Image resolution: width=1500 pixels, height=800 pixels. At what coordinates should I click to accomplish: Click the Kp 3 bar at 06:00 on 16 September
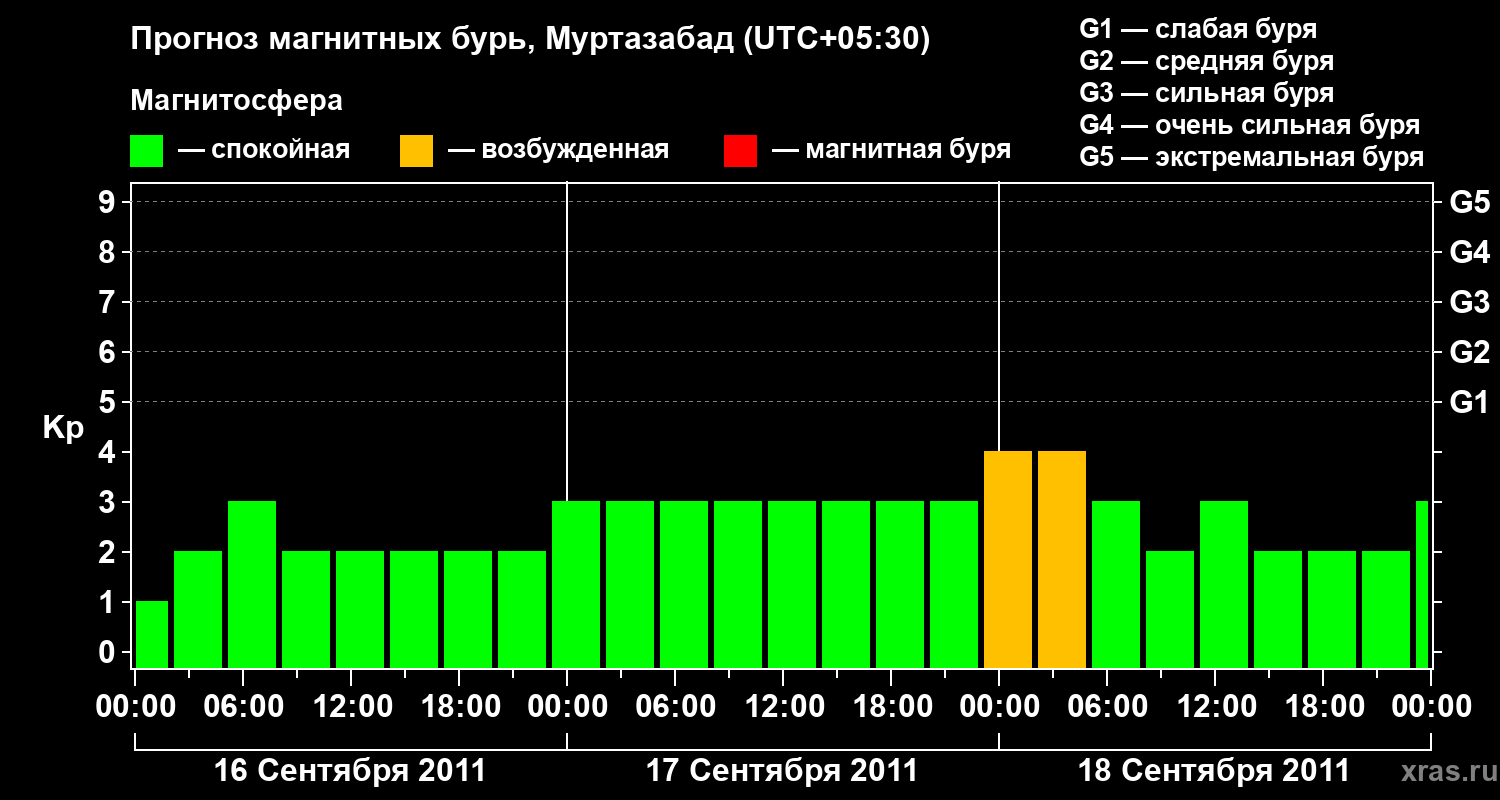coord(252,584)
